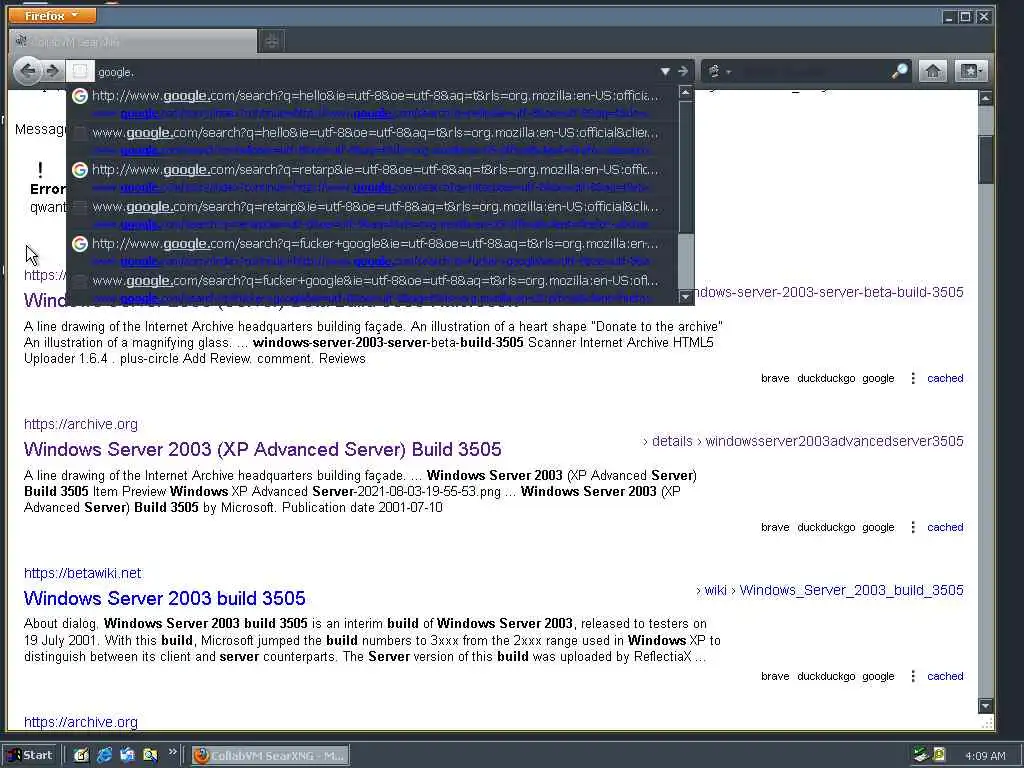Click details › windowsserver2003advancedserver3505 breadcrumb
1024x768 pixels.
tap(803, 441)
